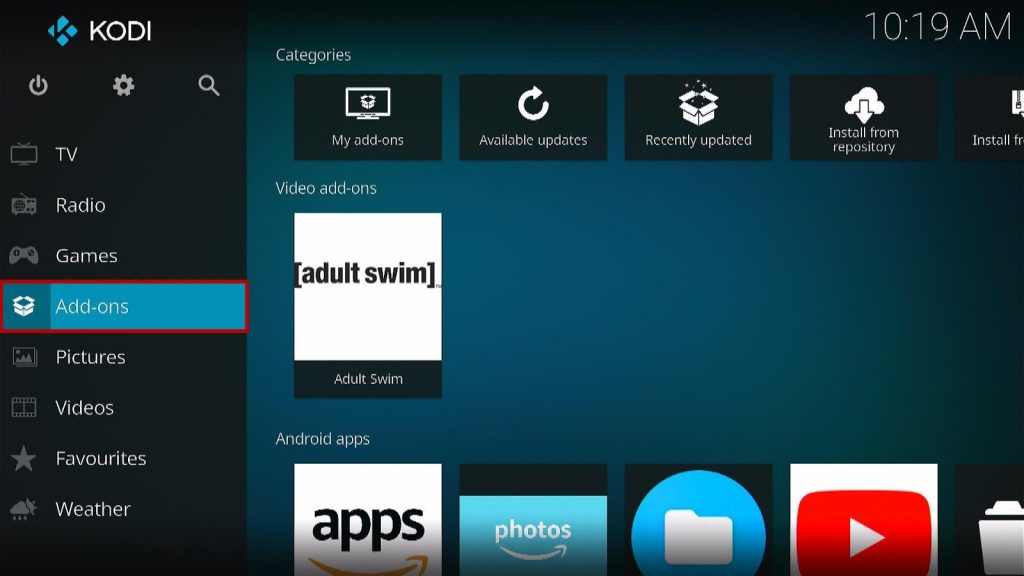Open Install from repository tile
The image size is (1024, 576).
tap(863, 117)
